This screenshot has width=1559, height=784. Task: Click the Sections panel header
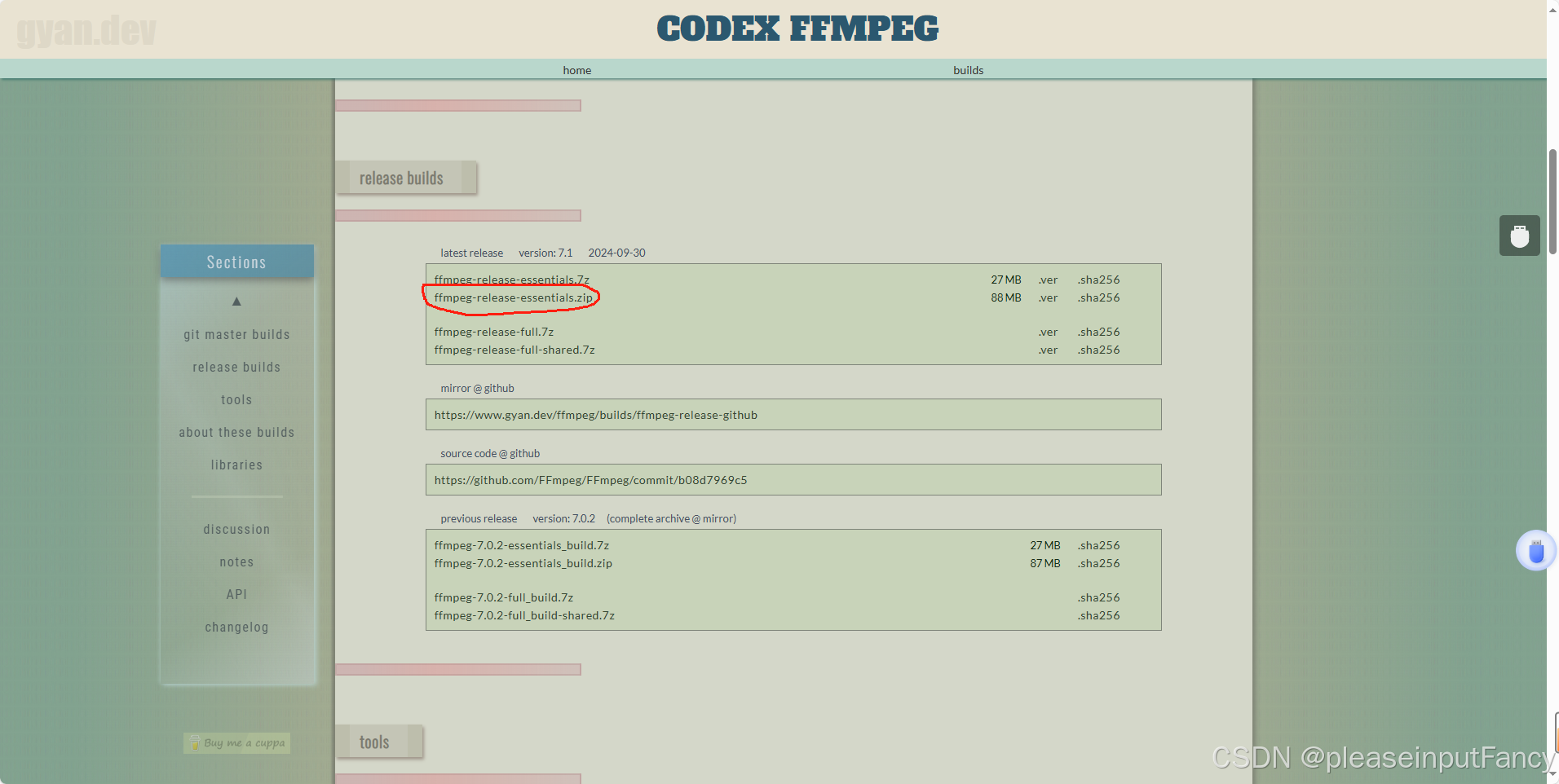pos(236,262)
